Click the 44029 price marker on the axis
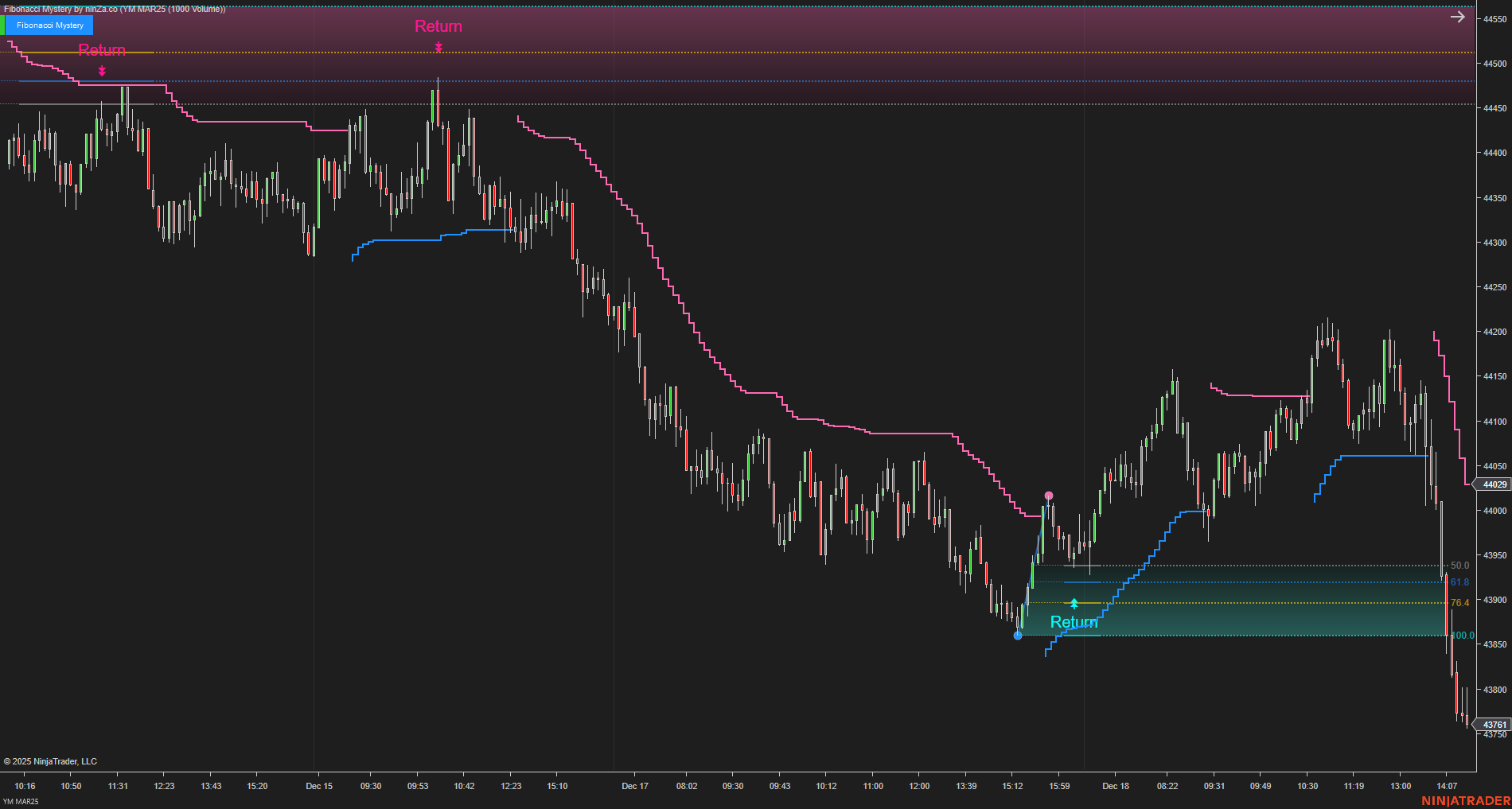 [1494, 484]
